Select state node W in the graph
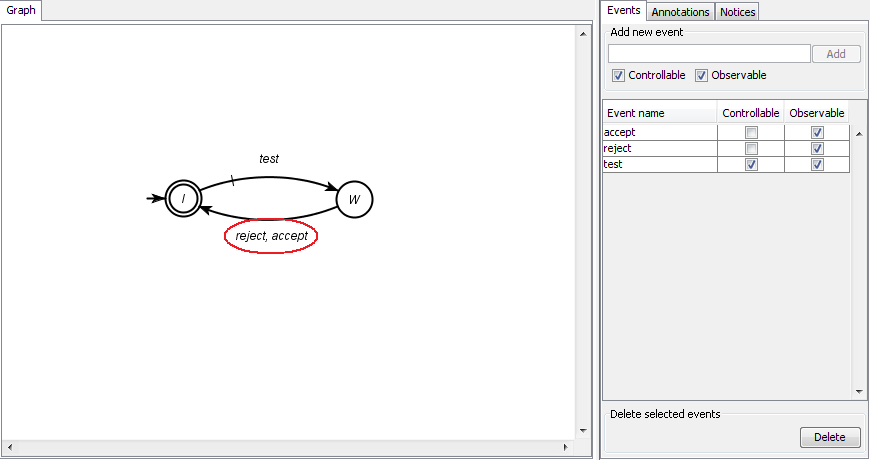 354,199
